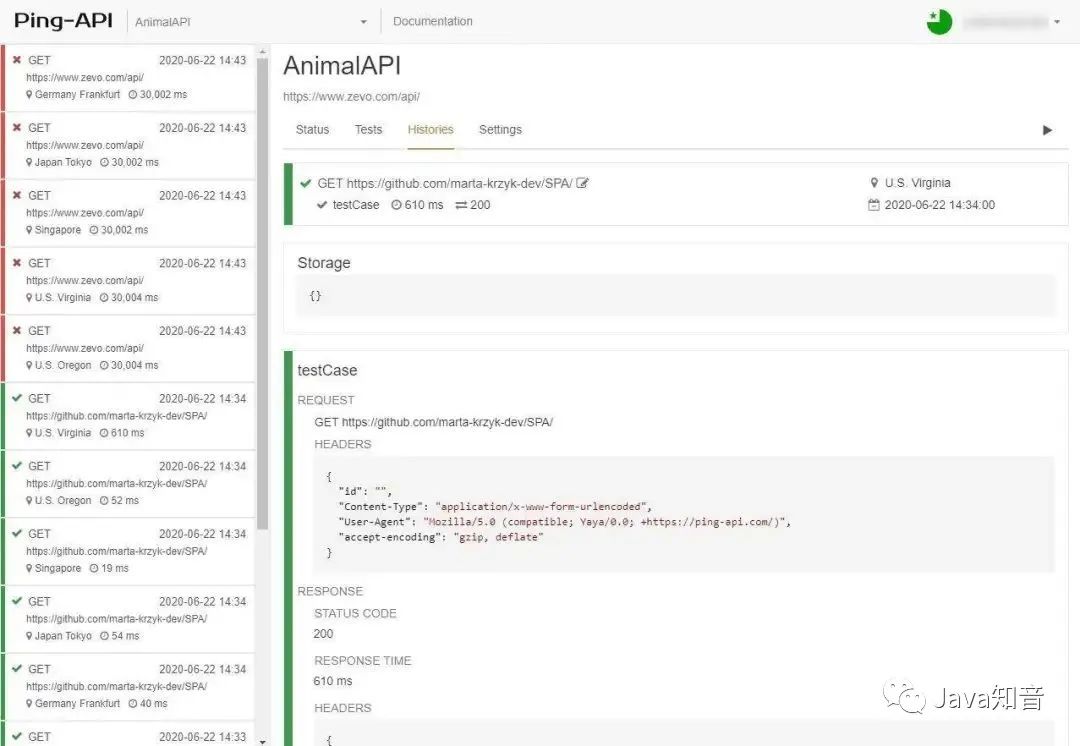
Task: Click the green checkmark on the Singapore 19 ms entry
Action: [x=16, y=534]
